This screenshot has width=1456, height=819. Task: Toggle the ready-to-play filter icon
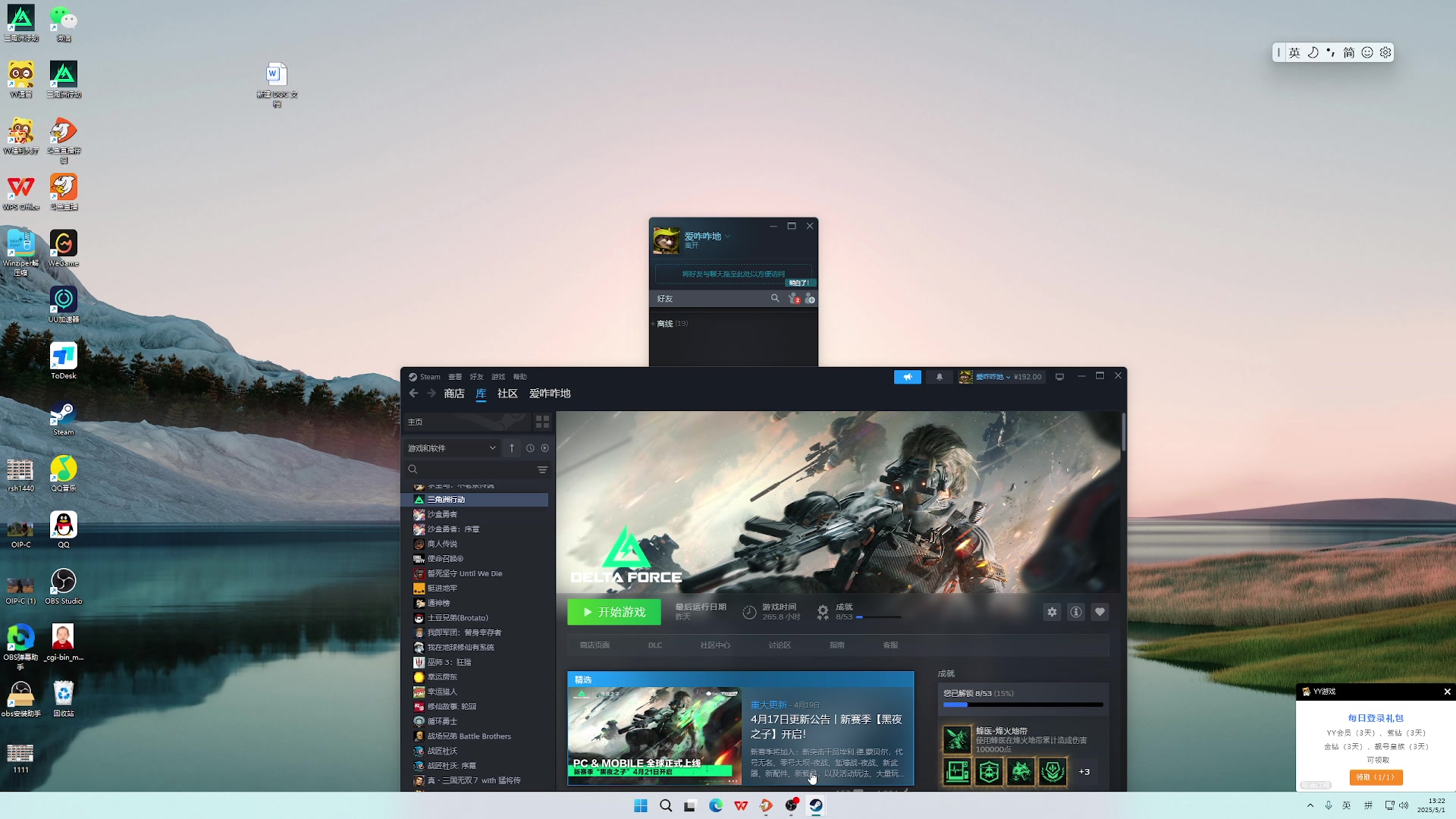(544, 448)
